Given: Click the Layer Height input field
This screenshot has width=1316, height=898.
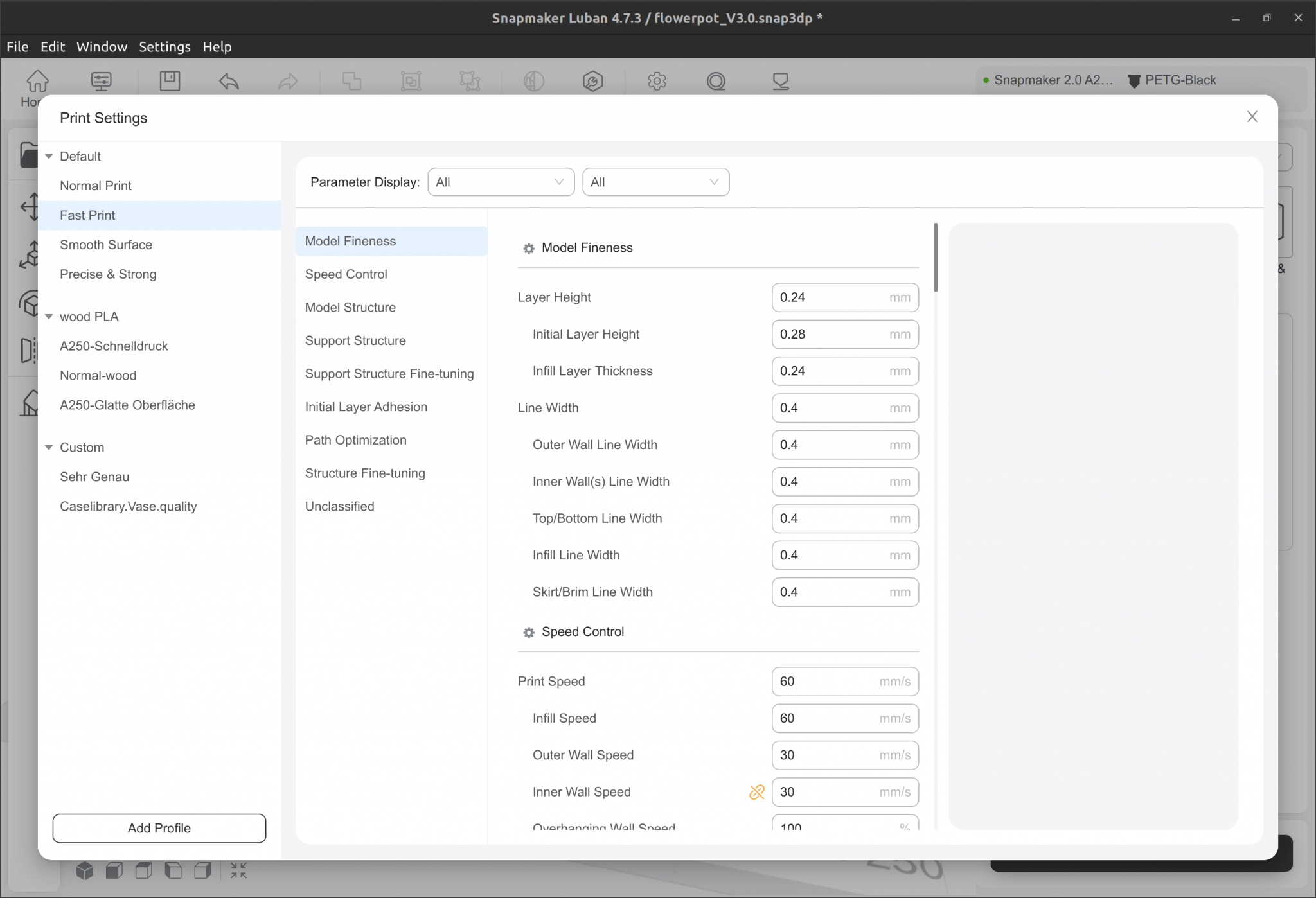Looking at the screenshot, I should click(829, 297).
